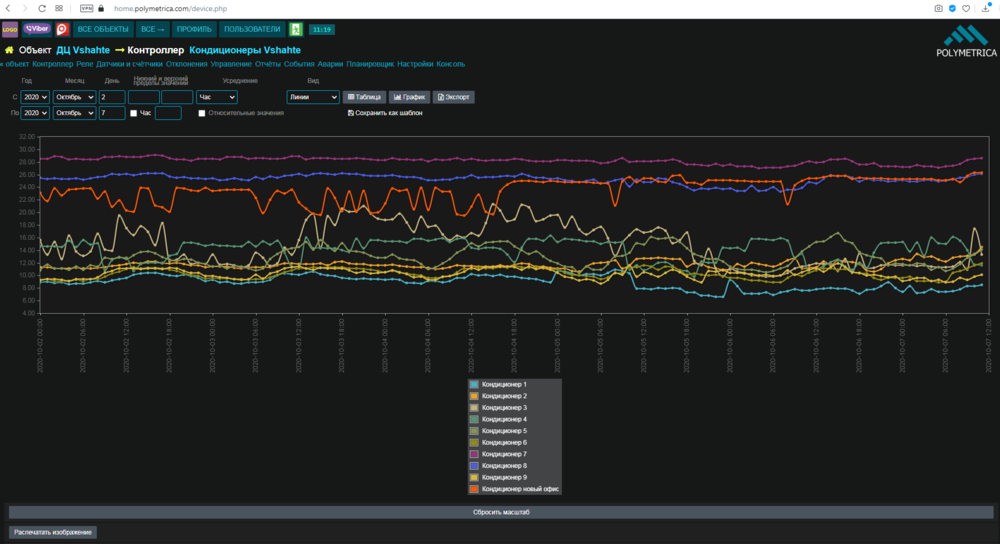Open the Аварии menu item
The height and width of the screenshot is (544, 1000).
click(330, 64)
